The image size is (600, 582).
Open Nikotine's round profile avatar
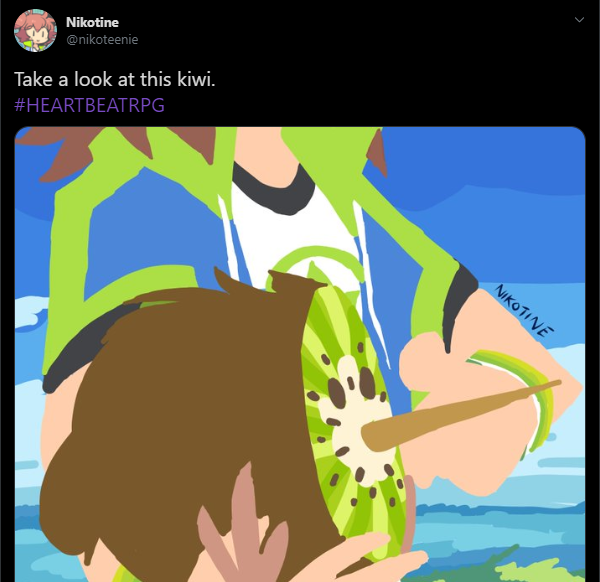tap(36, 31)
